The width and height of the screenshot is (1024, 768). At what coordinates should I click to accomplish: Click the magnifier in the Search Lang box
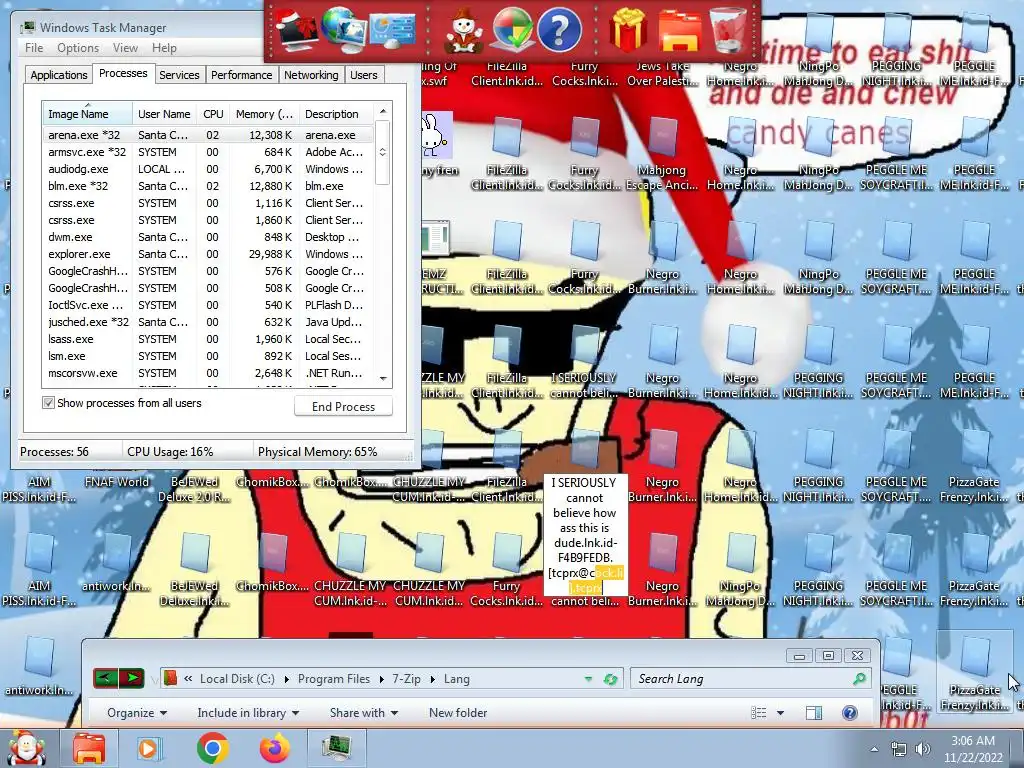(x=860, y=679)
